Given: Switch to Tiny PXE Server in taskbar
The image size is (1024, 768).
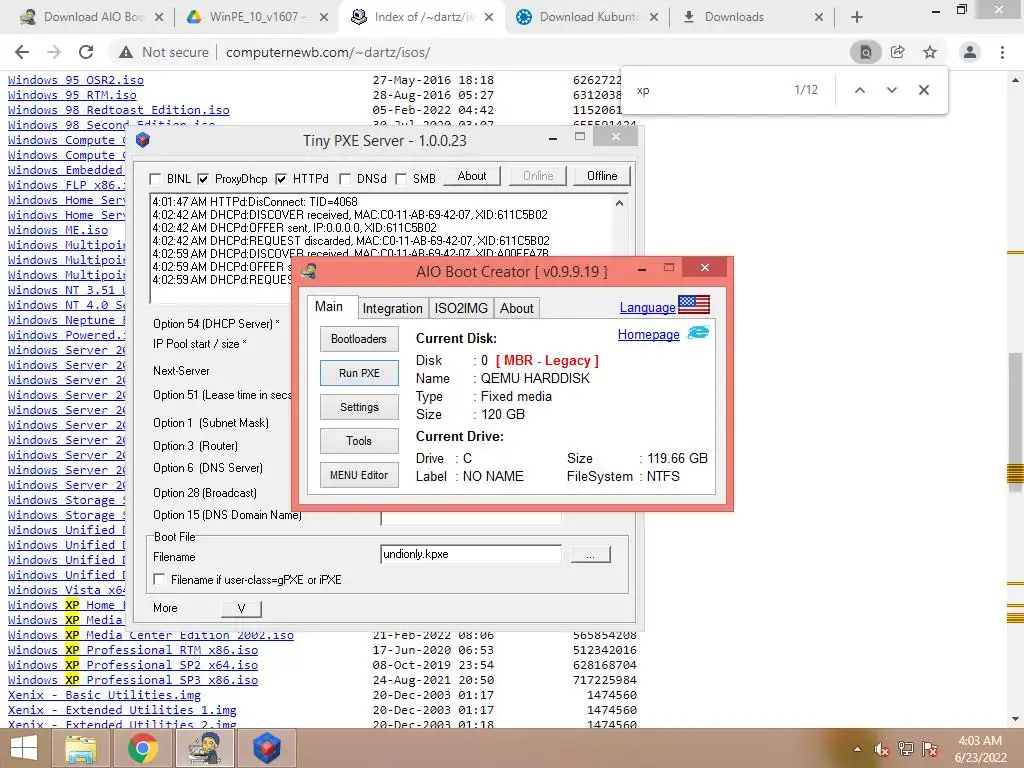Looking at the screenshot, I should [x=266, y=748].
